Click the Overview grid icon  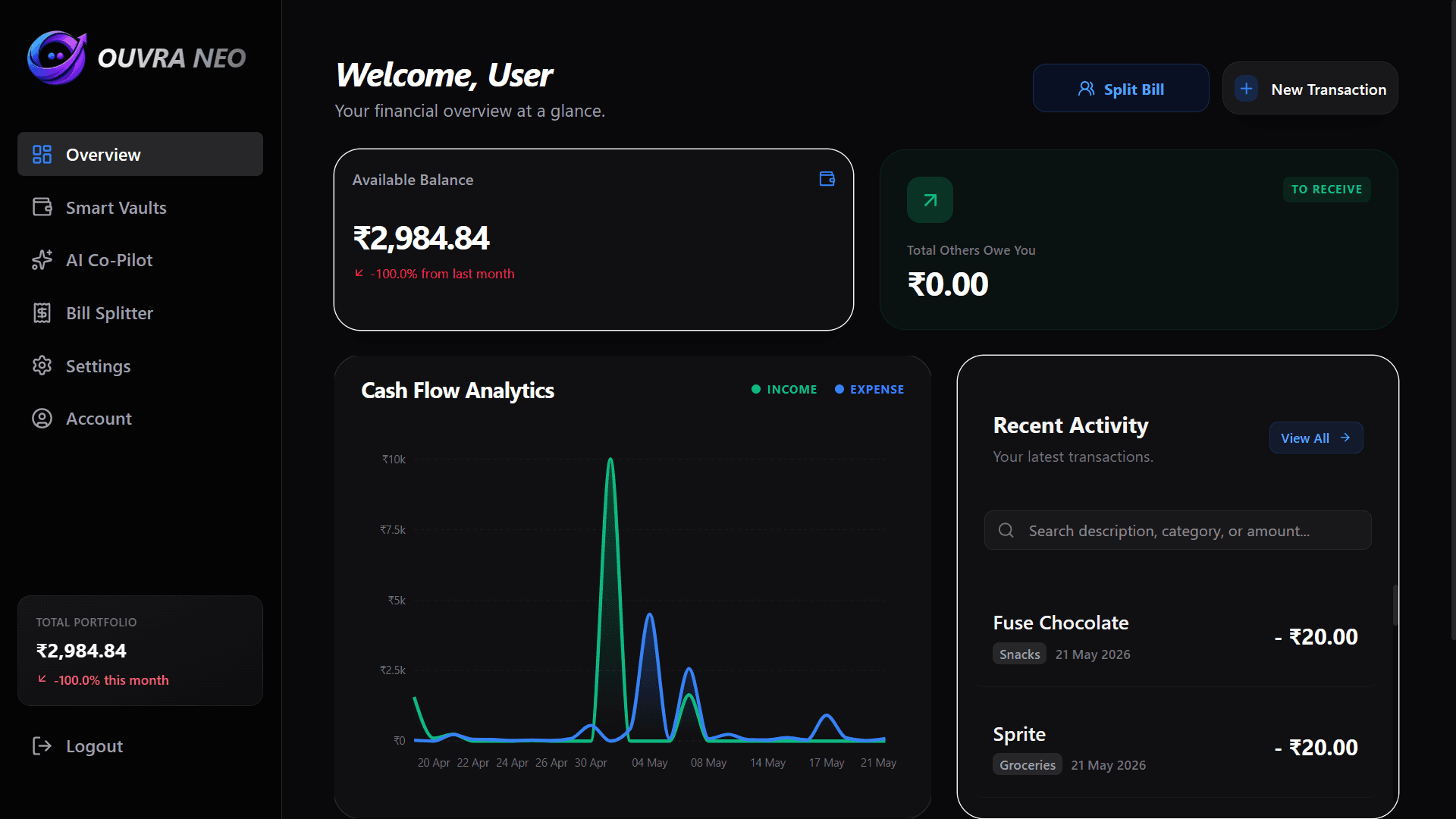(x=42, y=155)
